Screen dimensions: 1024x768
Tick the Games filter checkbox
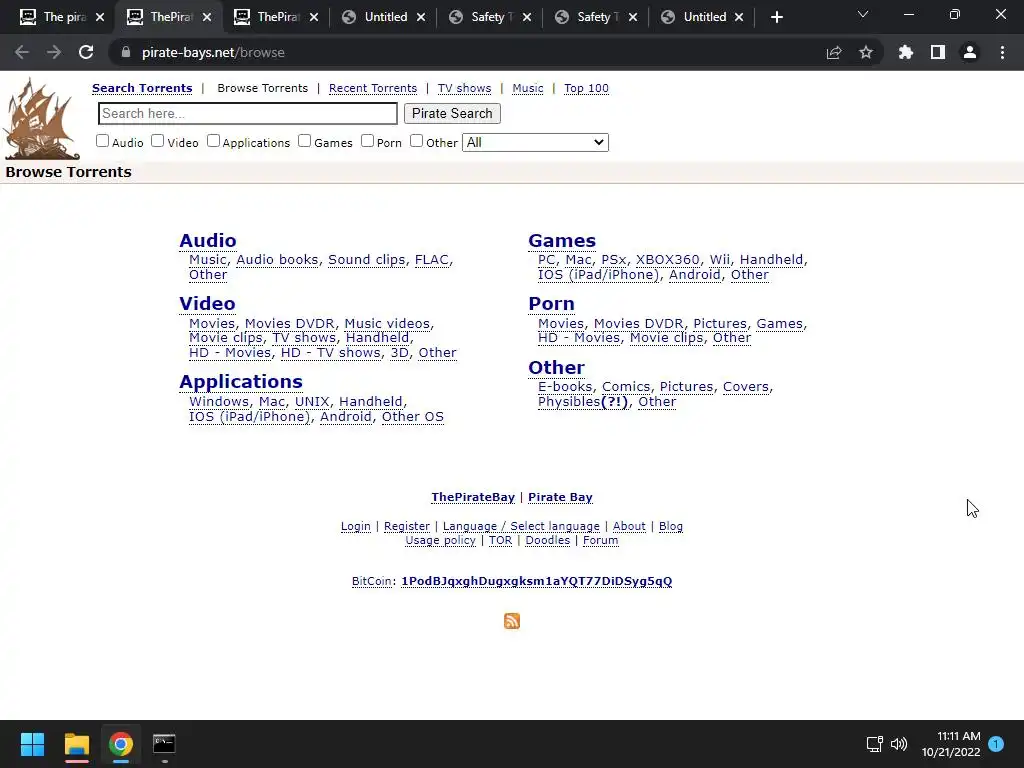[x=304, y=140]
